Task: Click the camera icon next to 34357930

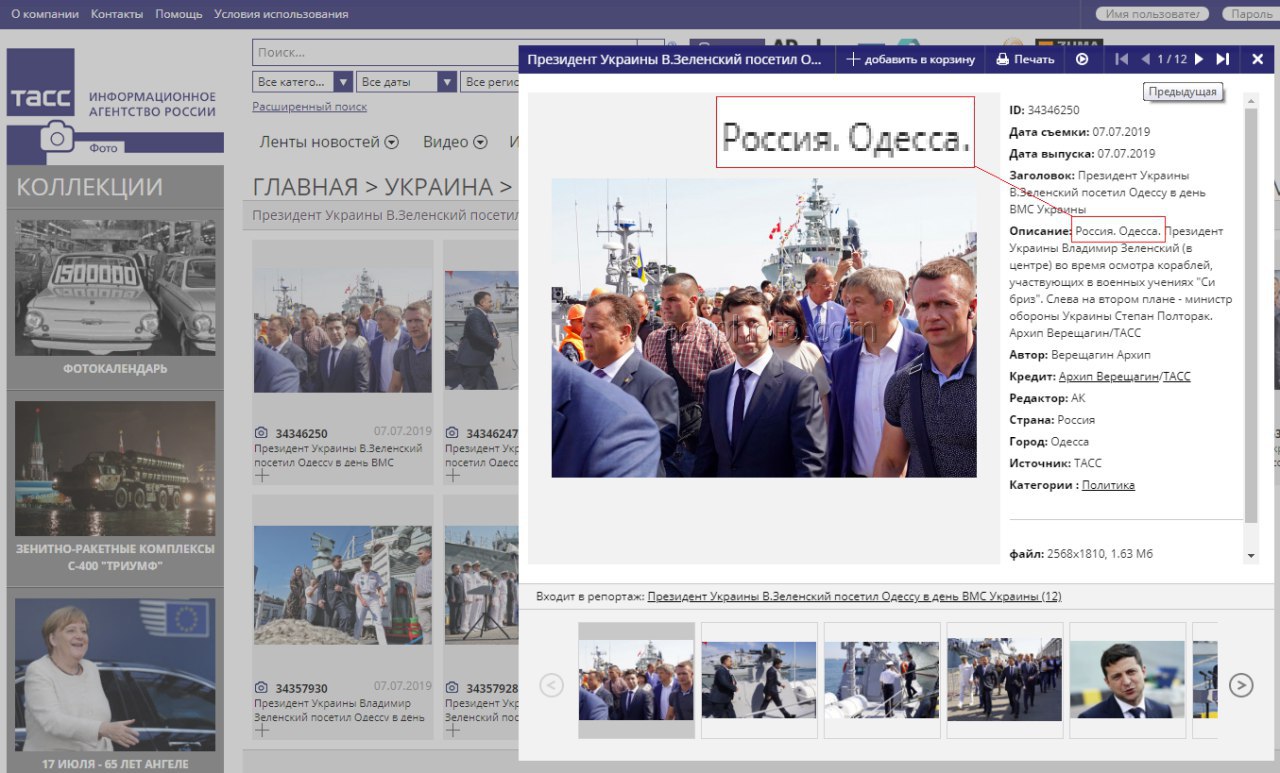Action: [261, 688]
